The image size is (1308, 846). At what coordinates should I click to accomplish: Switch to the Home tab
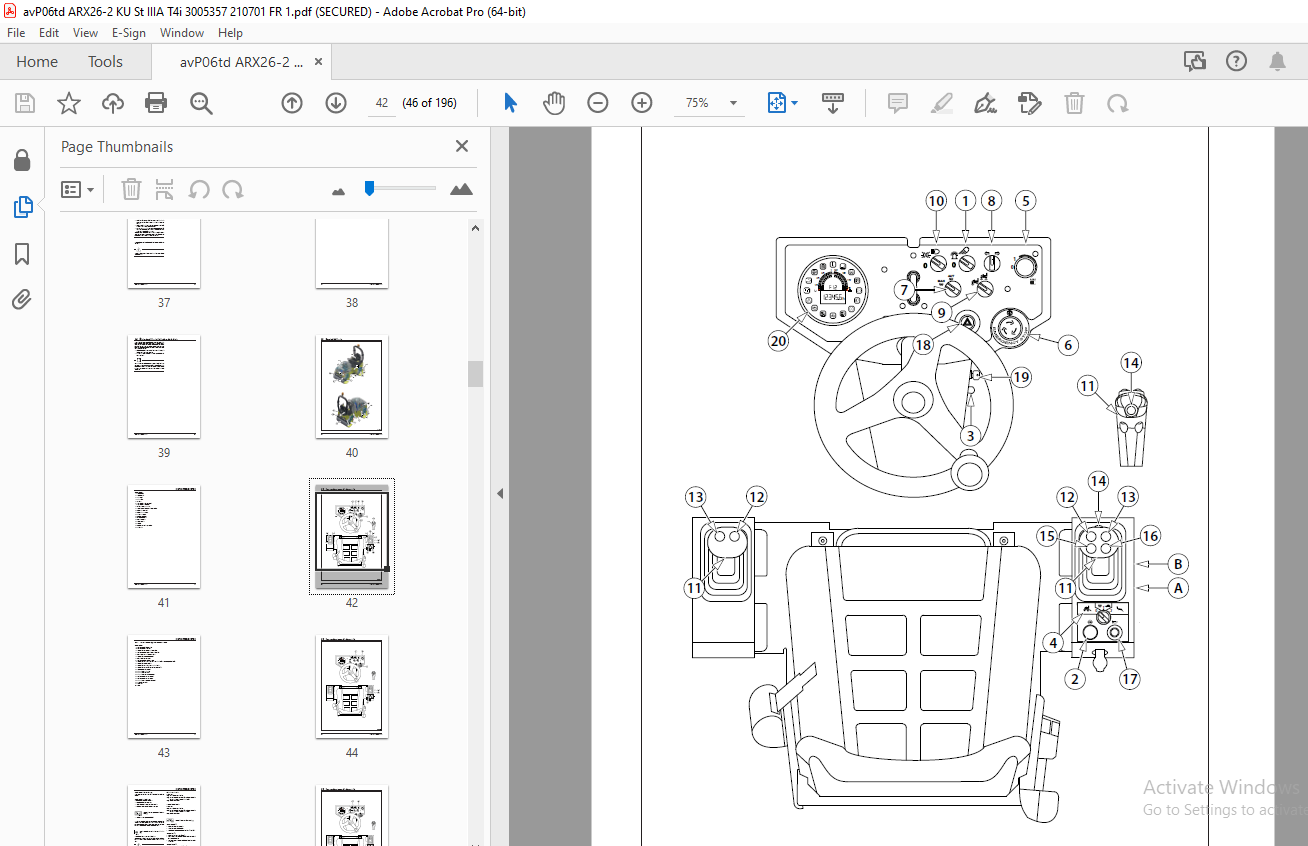pyautogui.click(x=37, y=62)
